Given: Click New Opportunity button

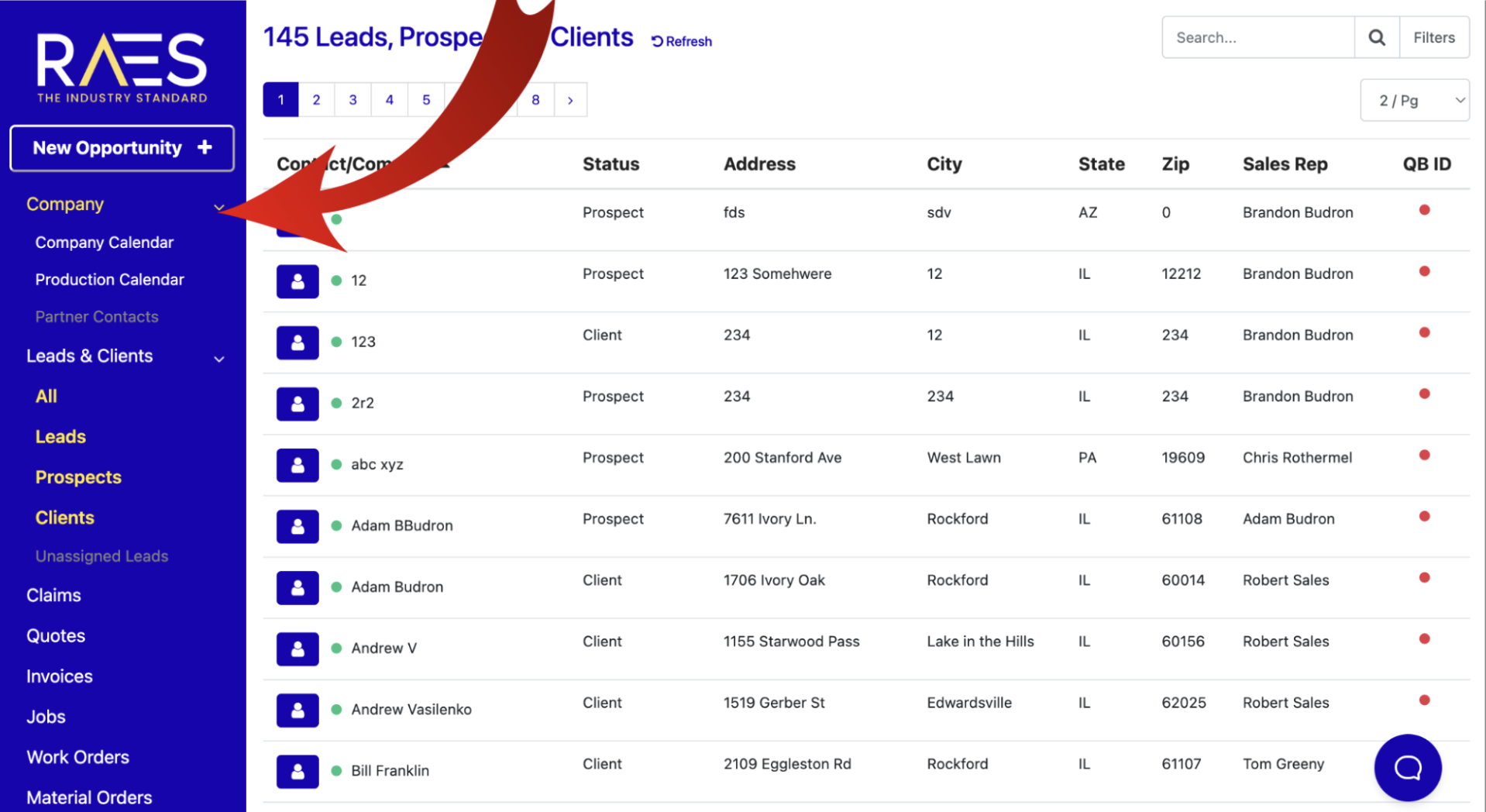Looking at the screenshot, I should coord(122,148).
